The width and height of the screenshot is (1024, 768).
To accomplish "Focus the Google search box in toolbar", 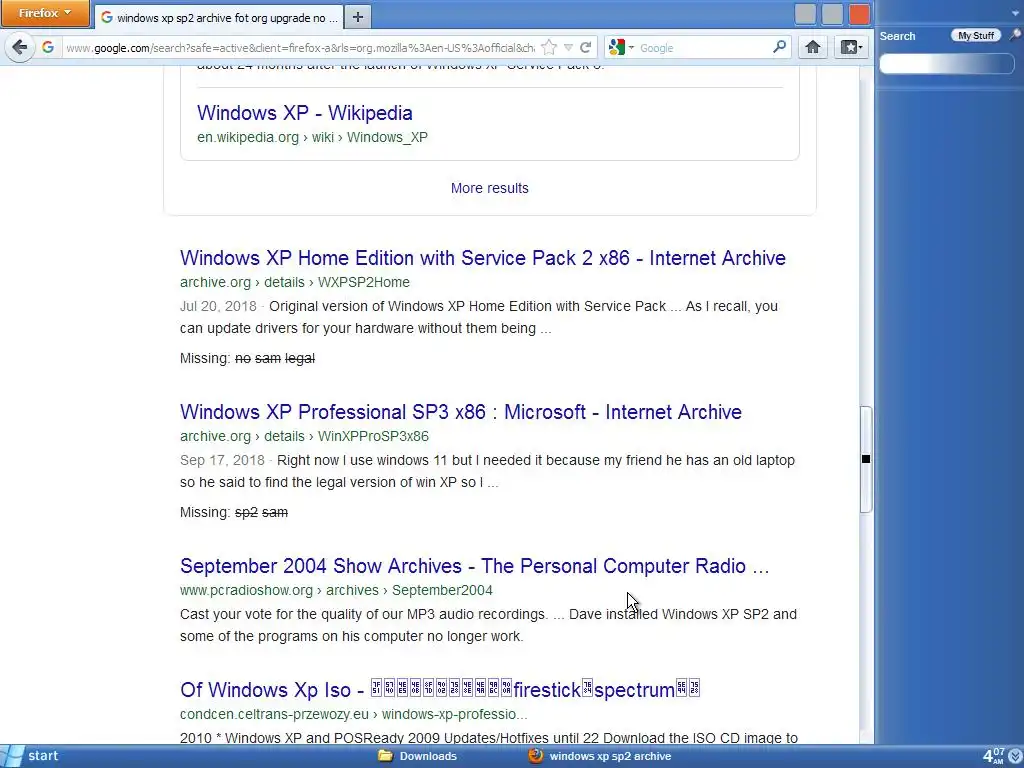I will tap(704, 48).
